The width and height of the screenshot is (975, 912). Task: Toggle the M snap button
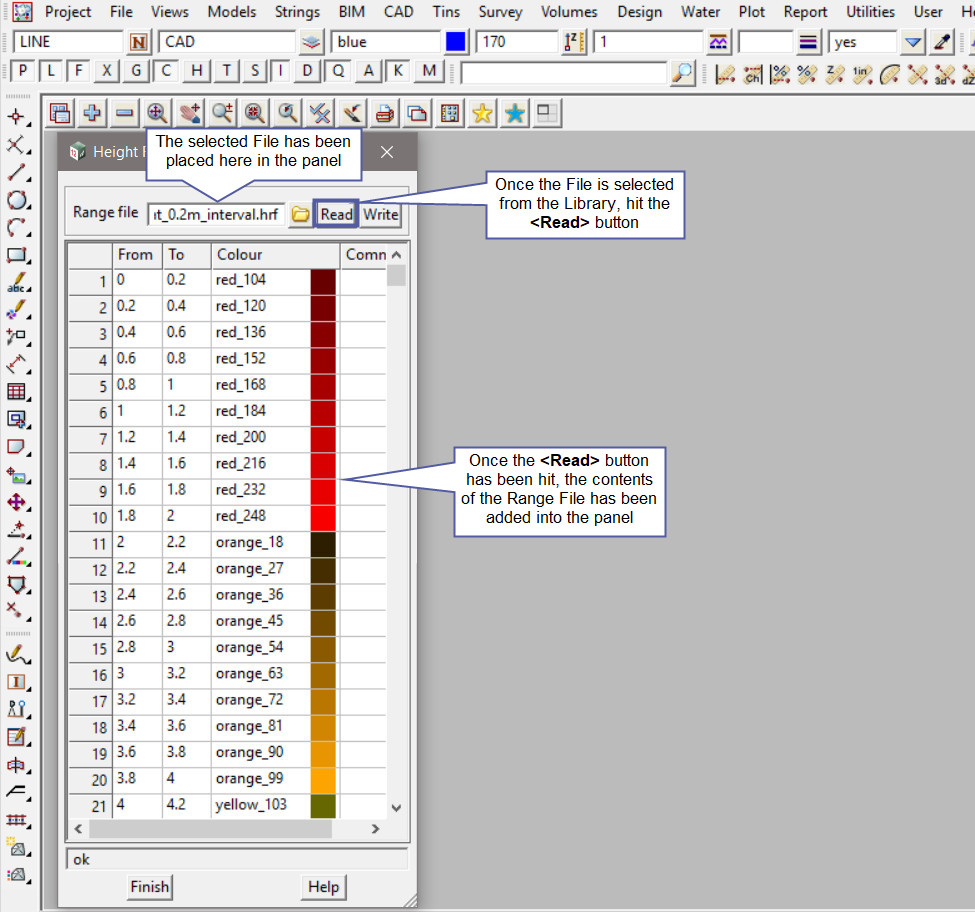(430, 72)
